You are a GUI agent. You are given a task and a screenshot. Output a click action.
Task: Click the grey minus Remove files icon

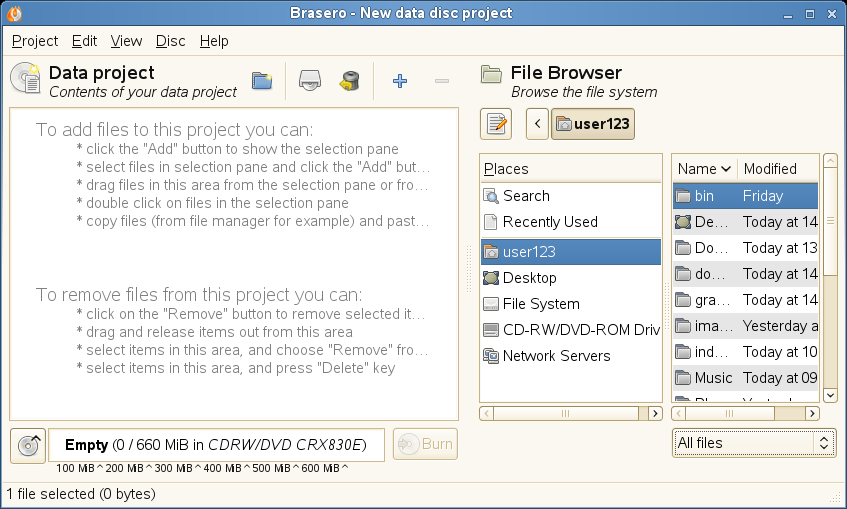point(442,81)
